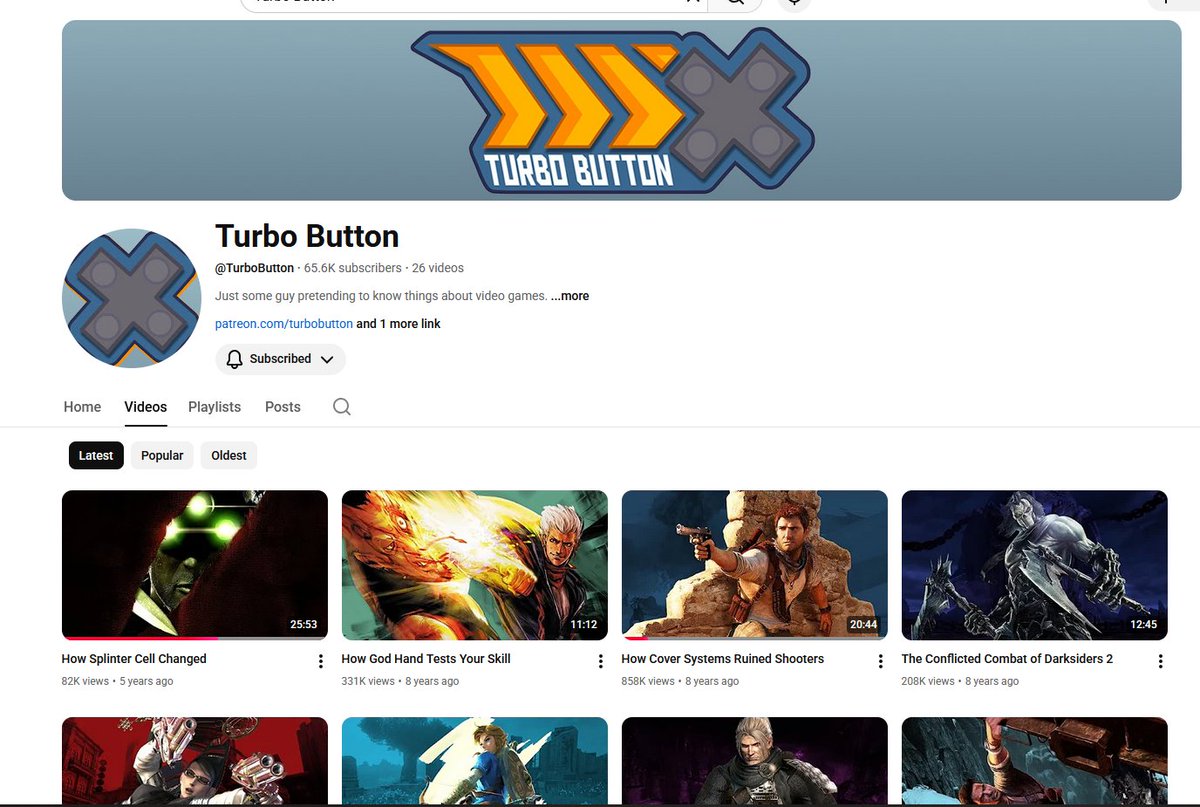1200x807 pixels.
Task: Sort videos by Oldest
Action: [x=229, y=455]
